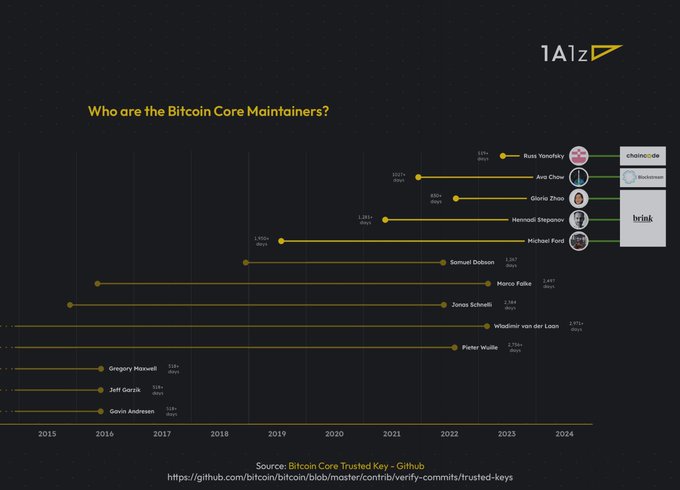Click the Chaincode logo box

(642, 156)
